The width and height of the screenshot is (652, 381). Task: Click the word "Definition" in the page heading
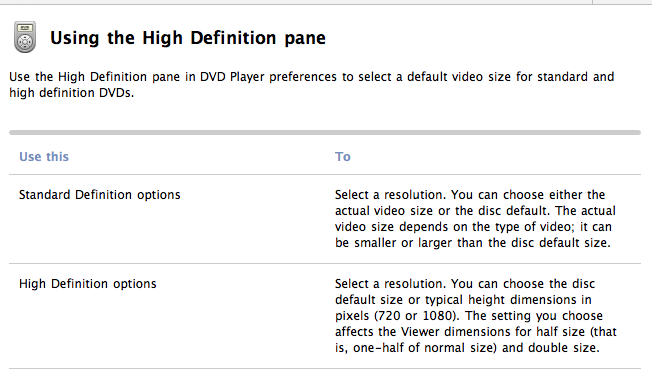click(233, 38)
